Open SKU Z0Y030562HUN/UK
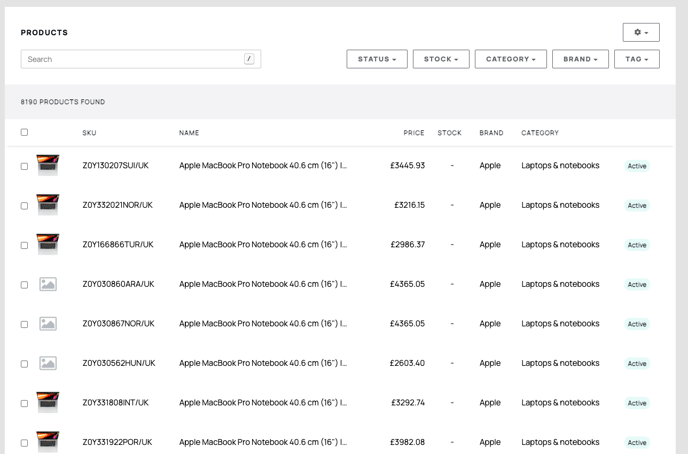688x454 pixels. point(119,363)
